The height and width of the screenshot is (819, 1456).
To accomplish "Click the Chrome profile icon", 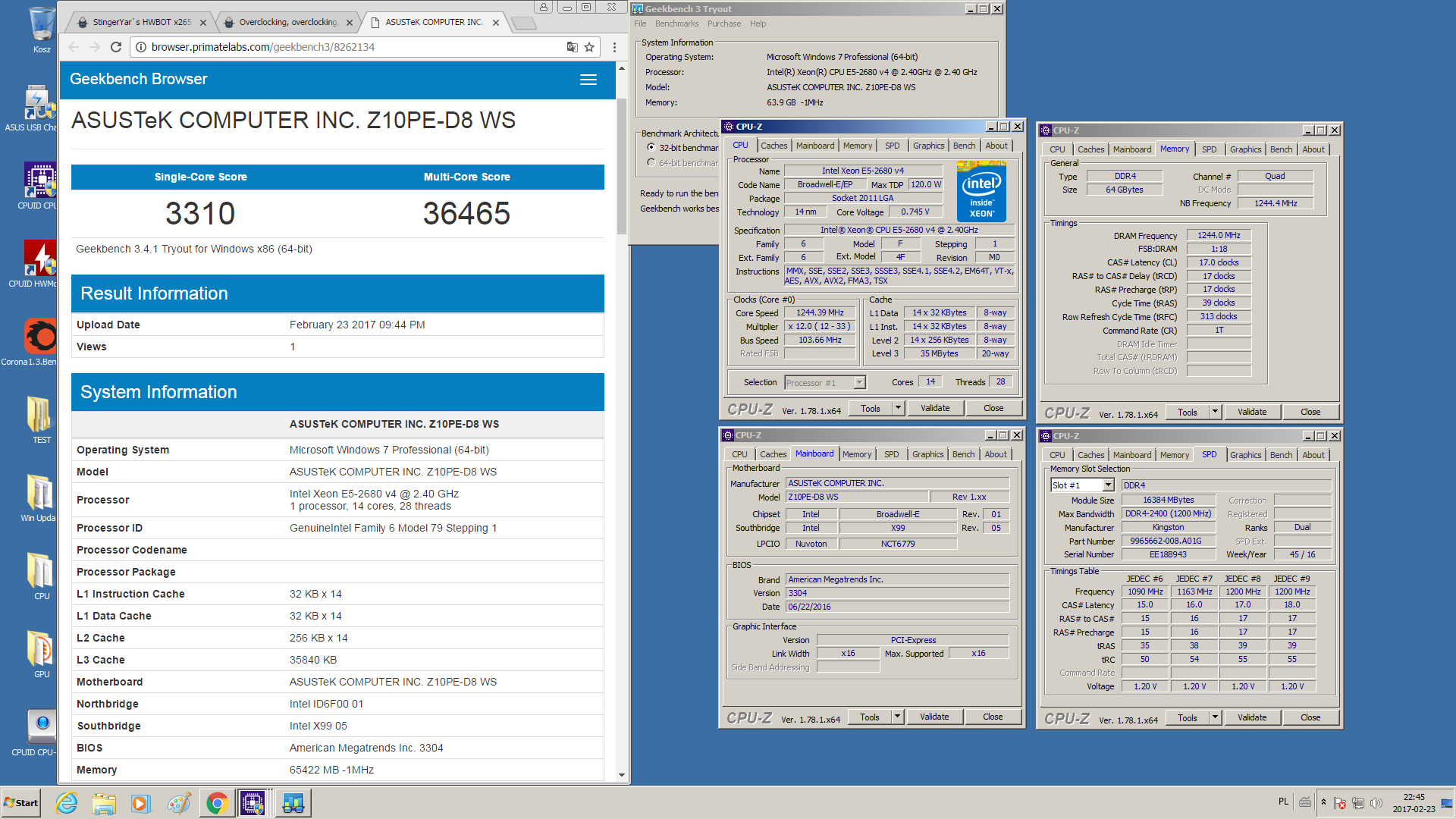I will 544,7.
